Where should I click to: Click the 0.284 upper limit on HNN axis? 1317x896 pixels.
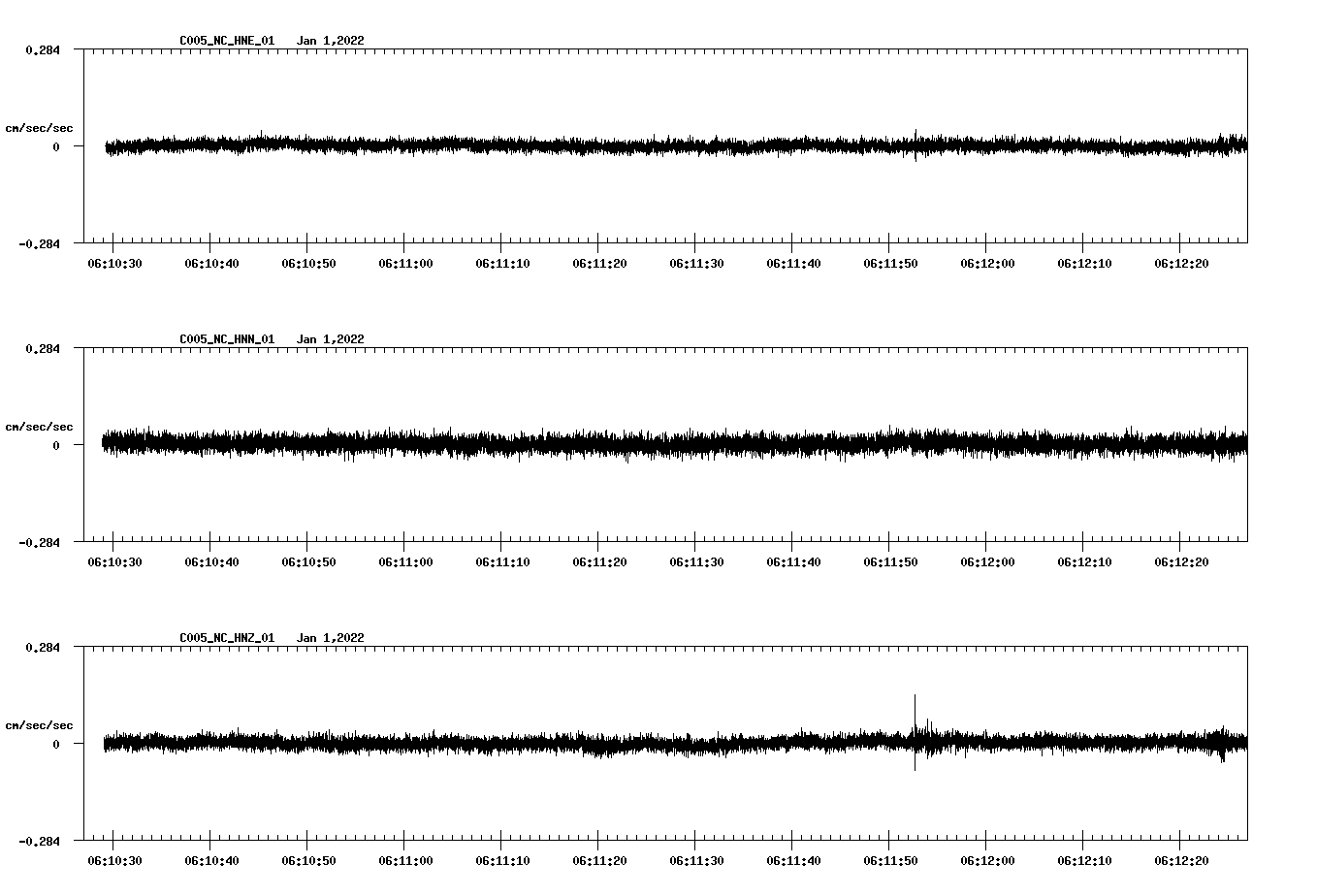[x=42, y=349]
